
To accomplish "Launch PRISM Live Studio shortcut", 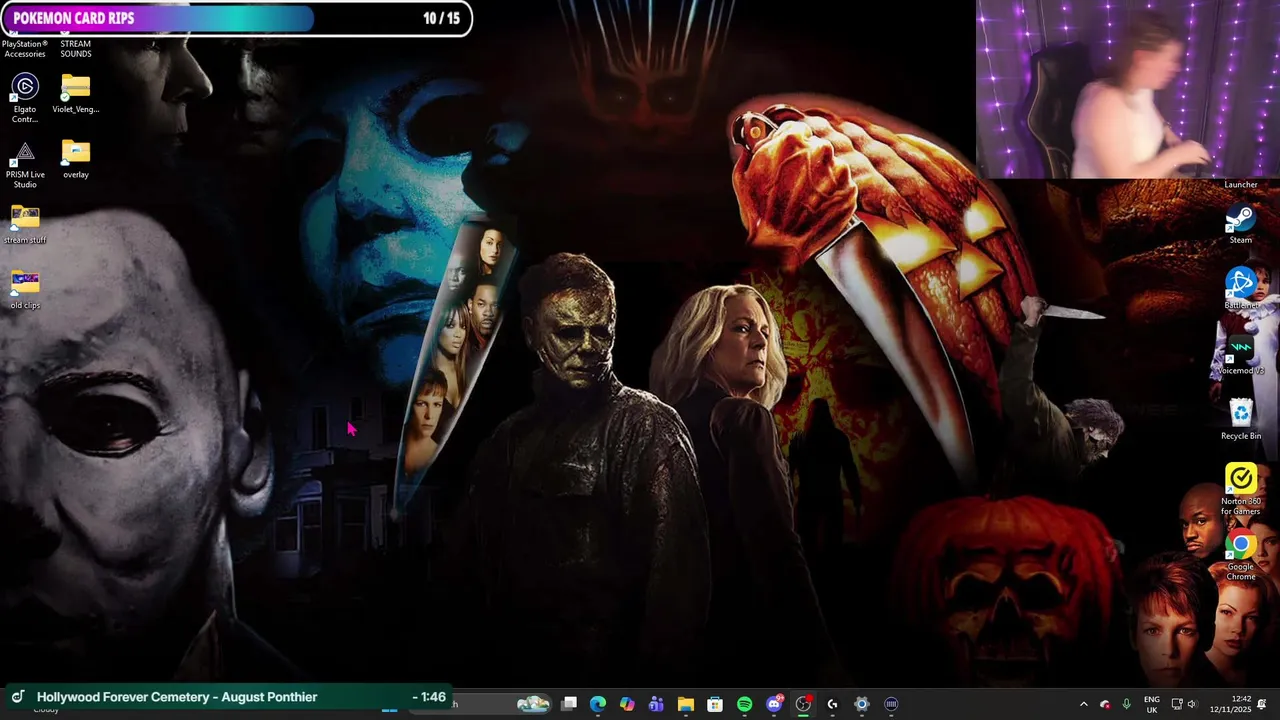I will coord(25,163).
